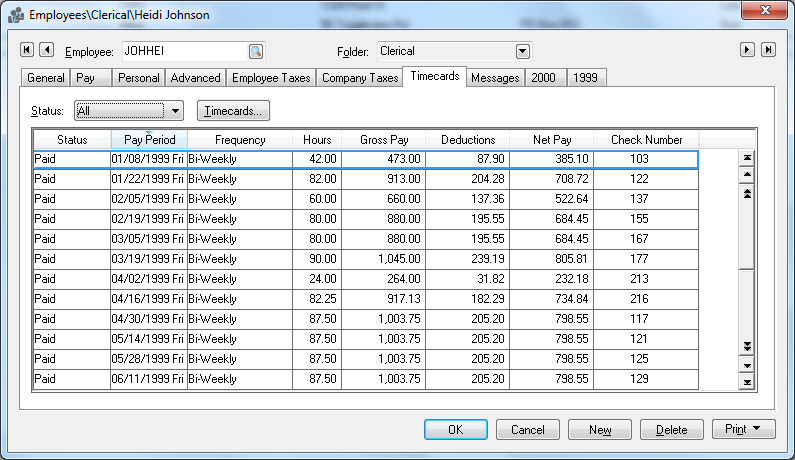Page up in the timecard list
Image resolution: width=795 pixels, height=460 pixels.
[746, 193]
